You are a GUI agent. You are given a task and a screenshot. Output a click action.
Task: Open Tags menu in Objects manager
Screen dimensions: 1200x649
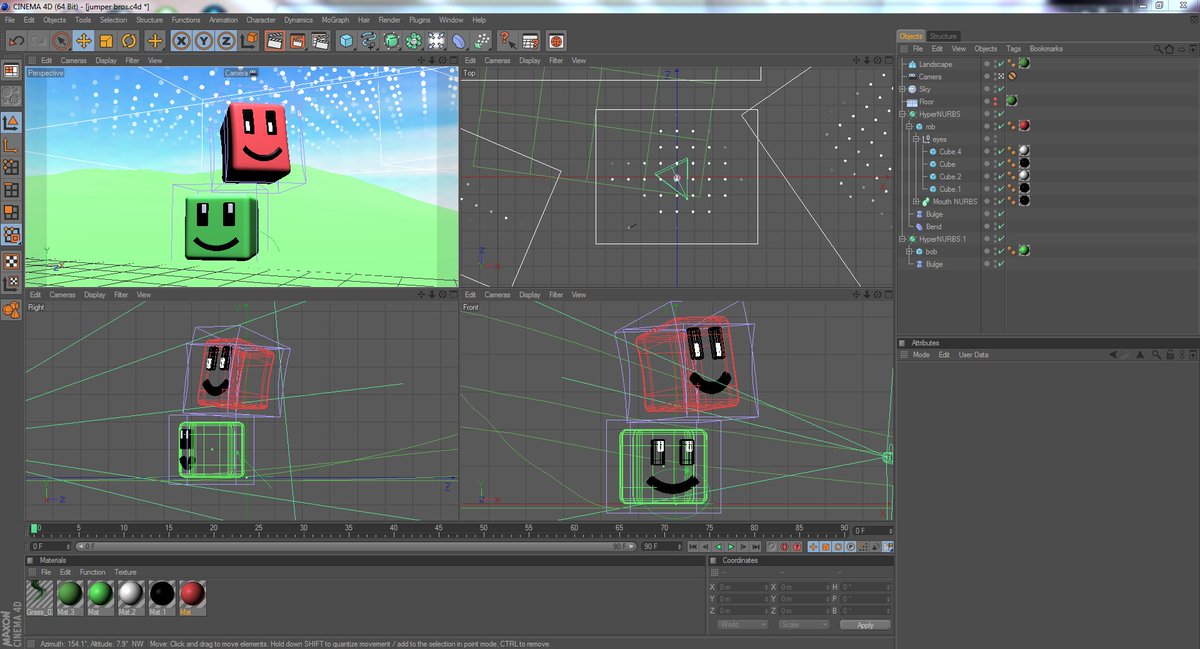pos(1013,49)
